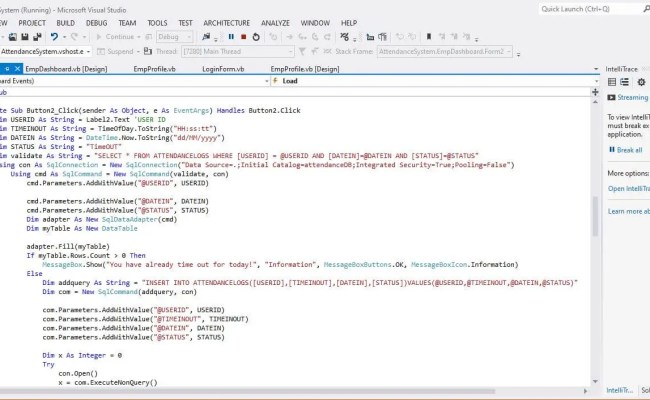Screen dimensions: 650x400
Task: Click the Step Over debug icon
Action: (x=315, y=37)
